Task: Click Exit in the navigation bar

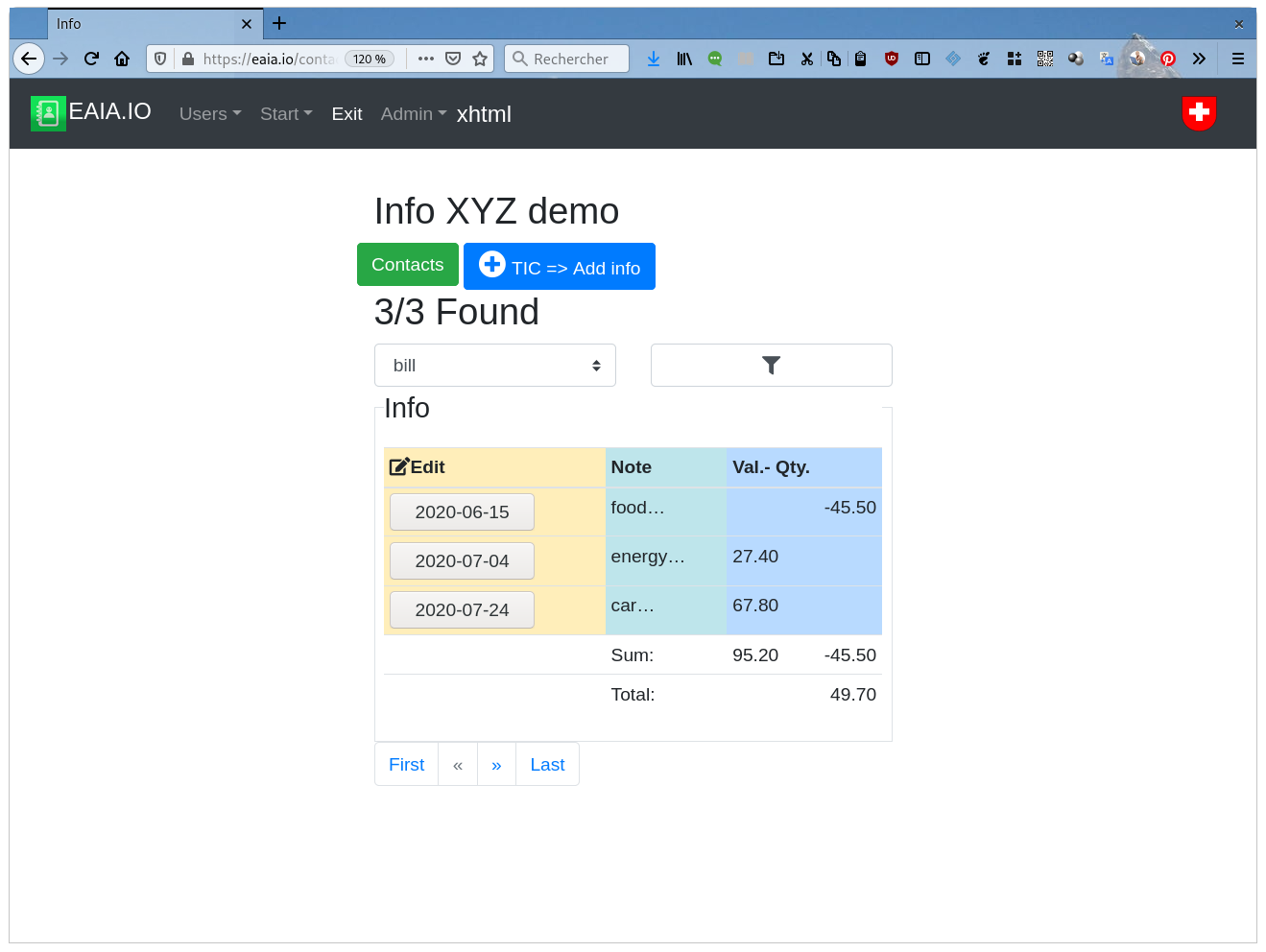Action: point(346,114)
